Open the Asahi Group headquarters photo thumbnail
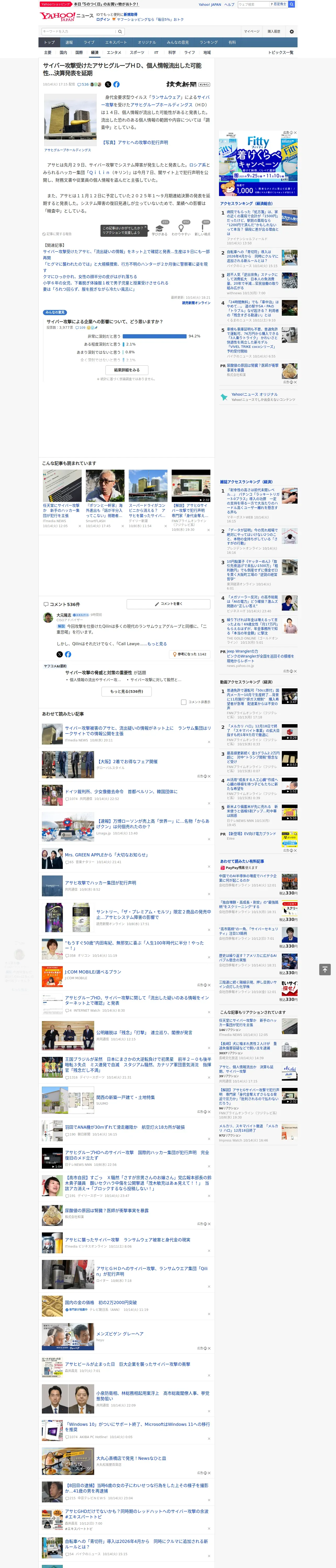Screen dimensions: 336x1568 70,120
